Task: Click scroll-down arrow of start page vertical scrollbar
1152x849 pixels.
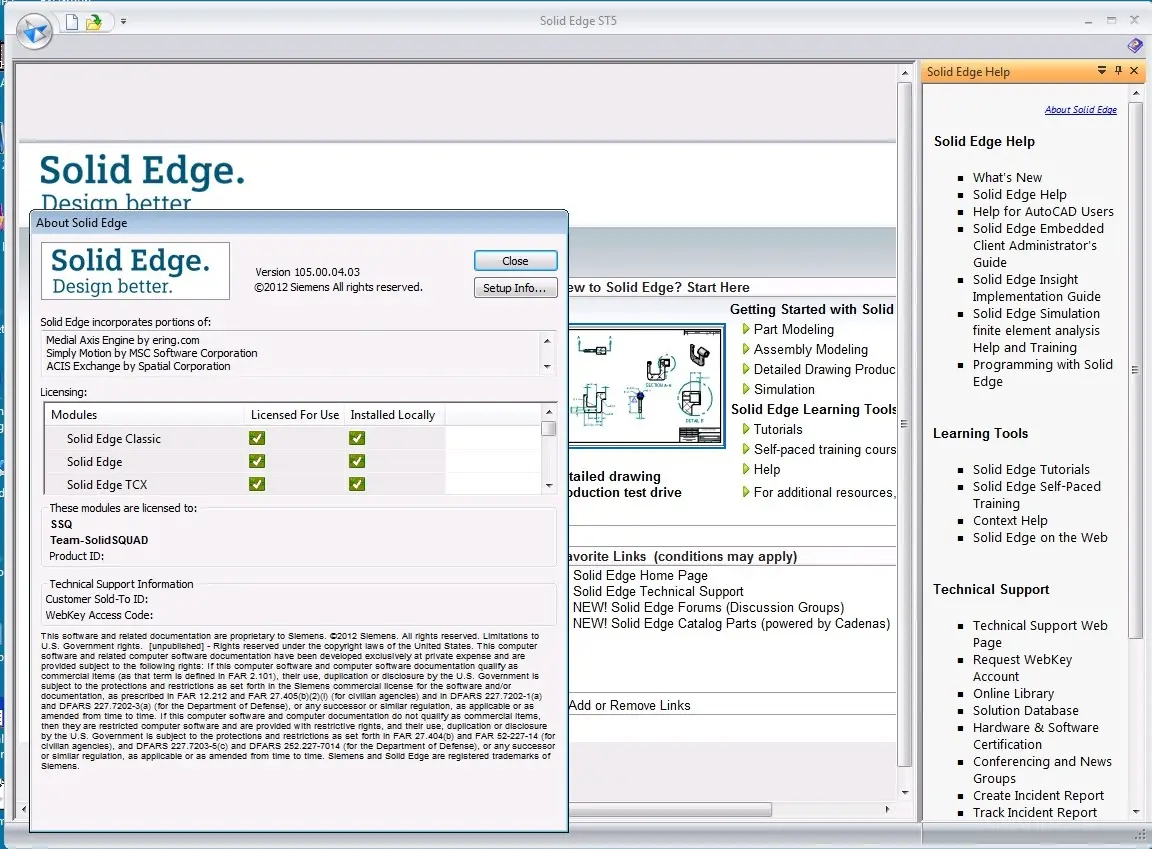Action: 905,792
